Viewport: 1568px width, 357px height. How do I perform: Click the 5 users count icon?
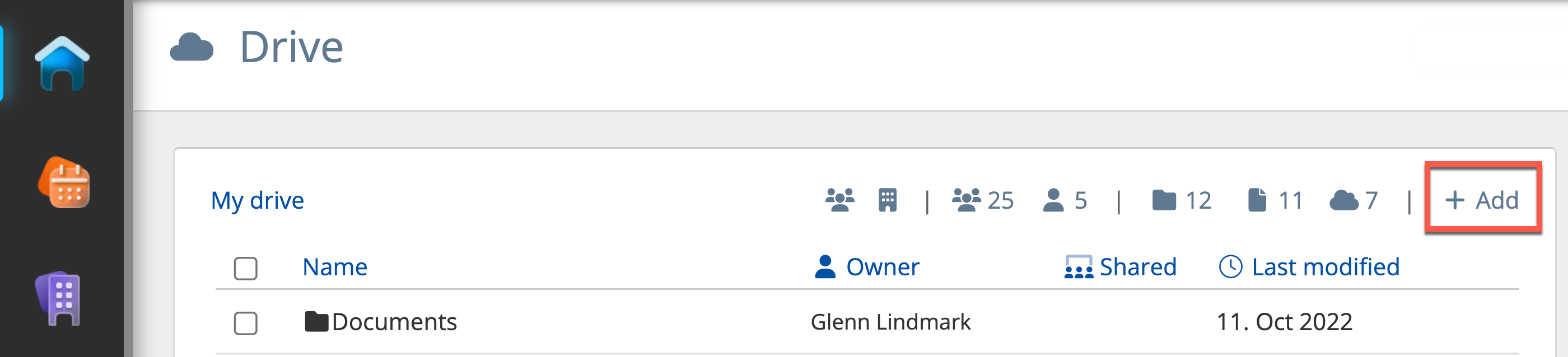[1053, 200]
